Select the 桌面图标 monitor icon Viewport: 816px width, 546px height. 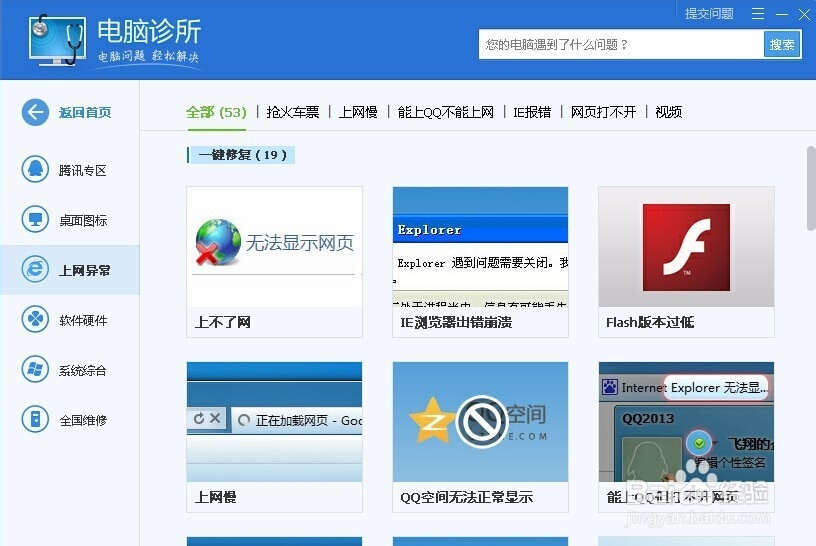coord(35,219)
